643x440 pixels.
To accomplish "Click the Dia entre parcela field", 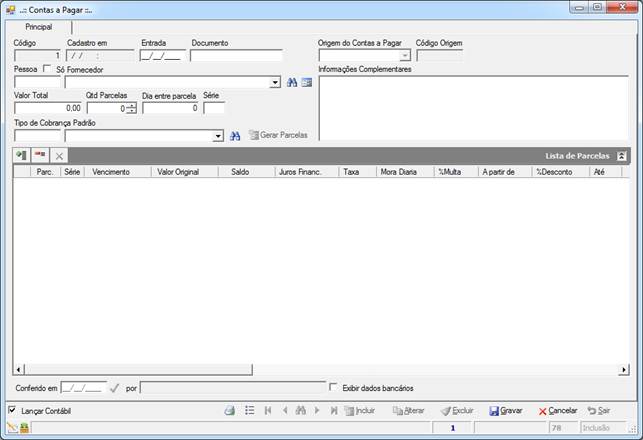I will (171, 108).
